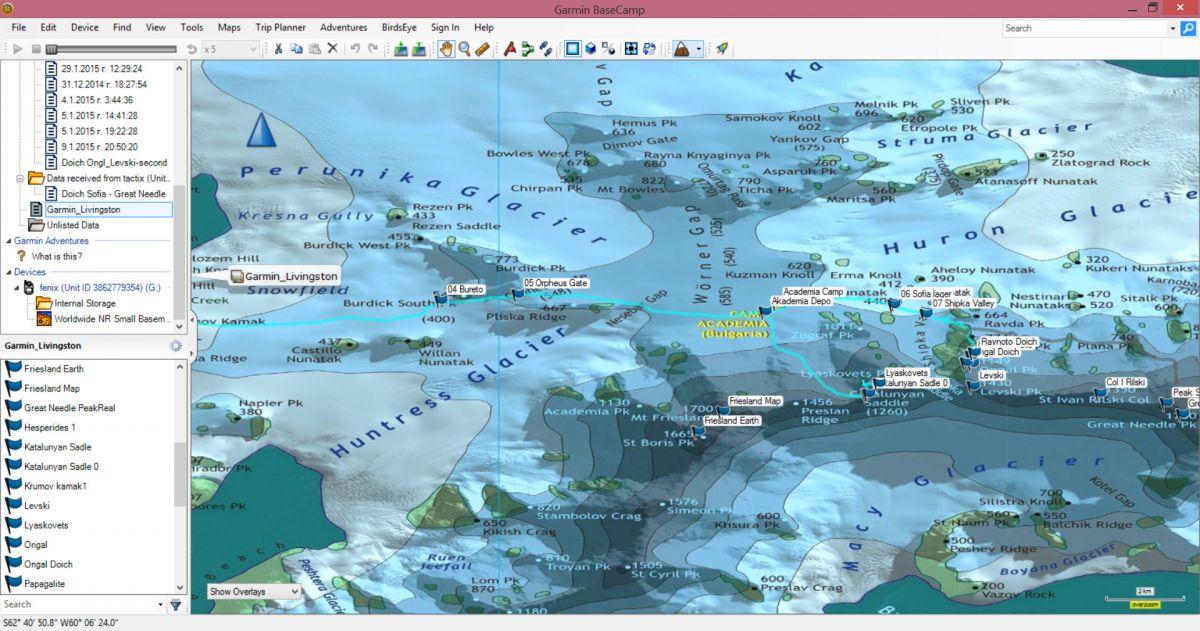
Task: Open the activity profile dropdown arrow
Action: (698, 48)
